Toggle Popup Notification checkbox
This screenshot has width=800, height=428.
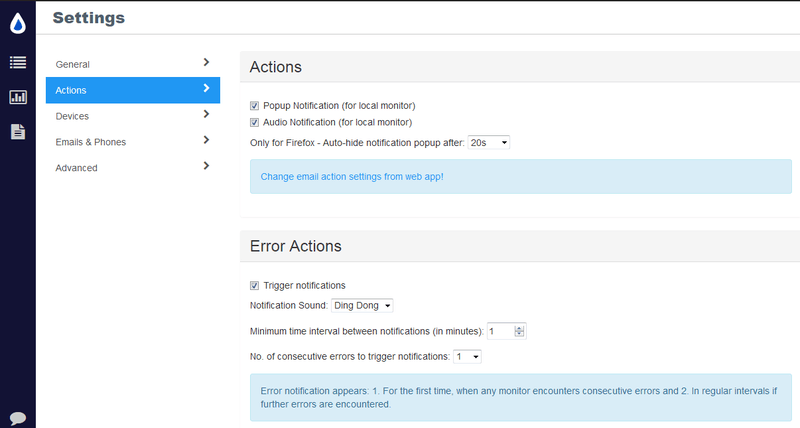click(254, 105)
